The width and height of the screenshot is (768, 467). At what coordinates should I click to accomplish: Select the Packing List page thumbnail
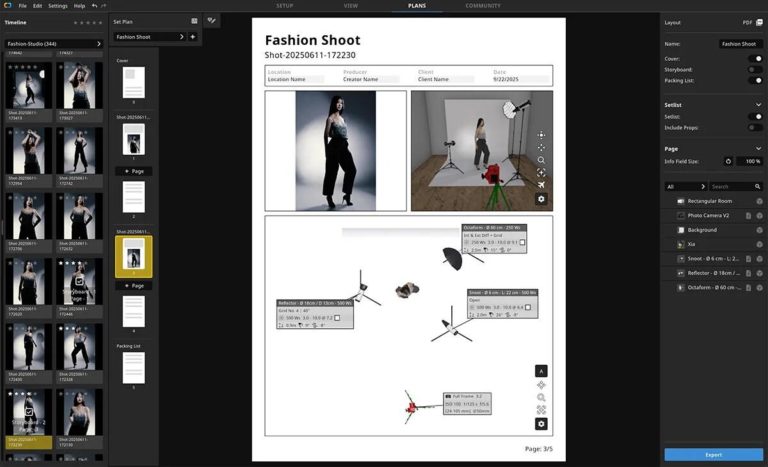pyautogui.click(x=134, y=368)
